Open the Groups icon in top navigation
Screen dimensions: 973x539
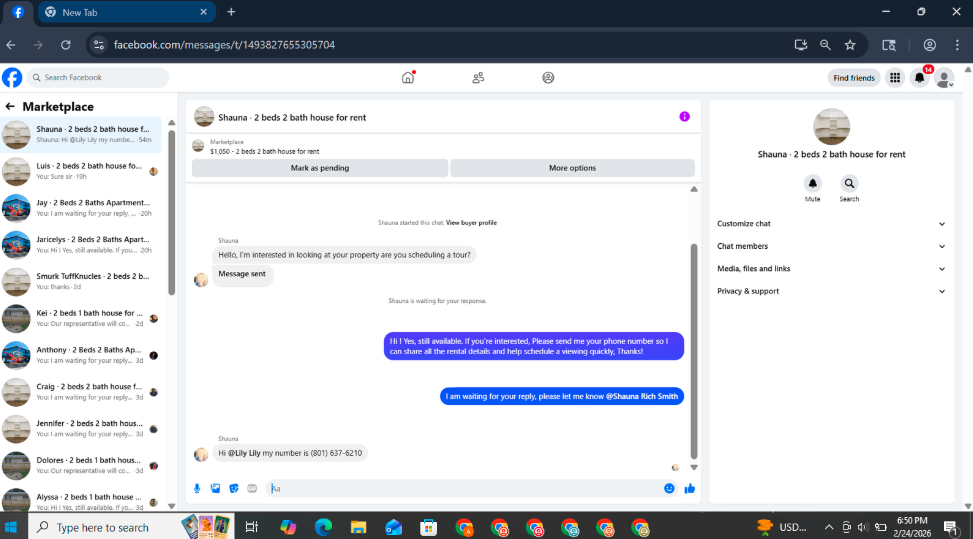[548, 78]
